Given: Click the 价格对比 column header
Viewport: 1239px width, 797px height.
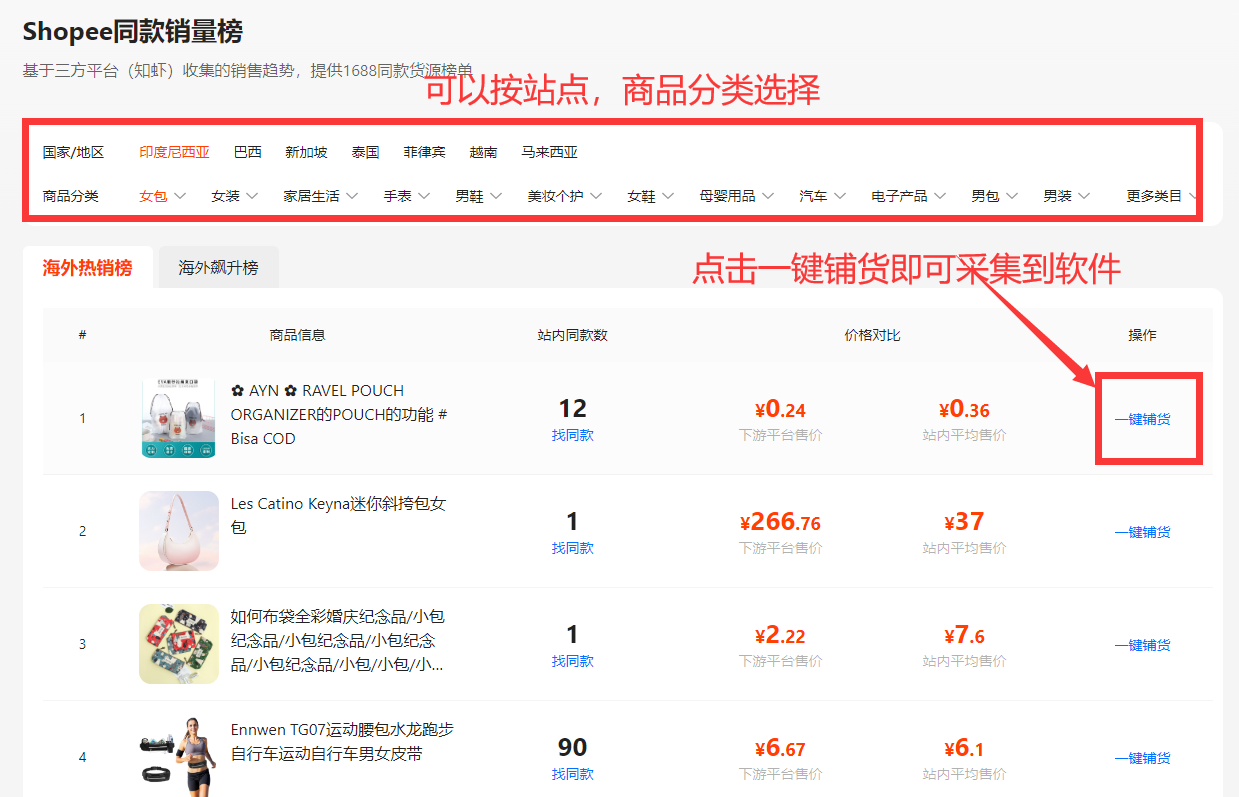Looking at the screenshot, I should 872,335.
